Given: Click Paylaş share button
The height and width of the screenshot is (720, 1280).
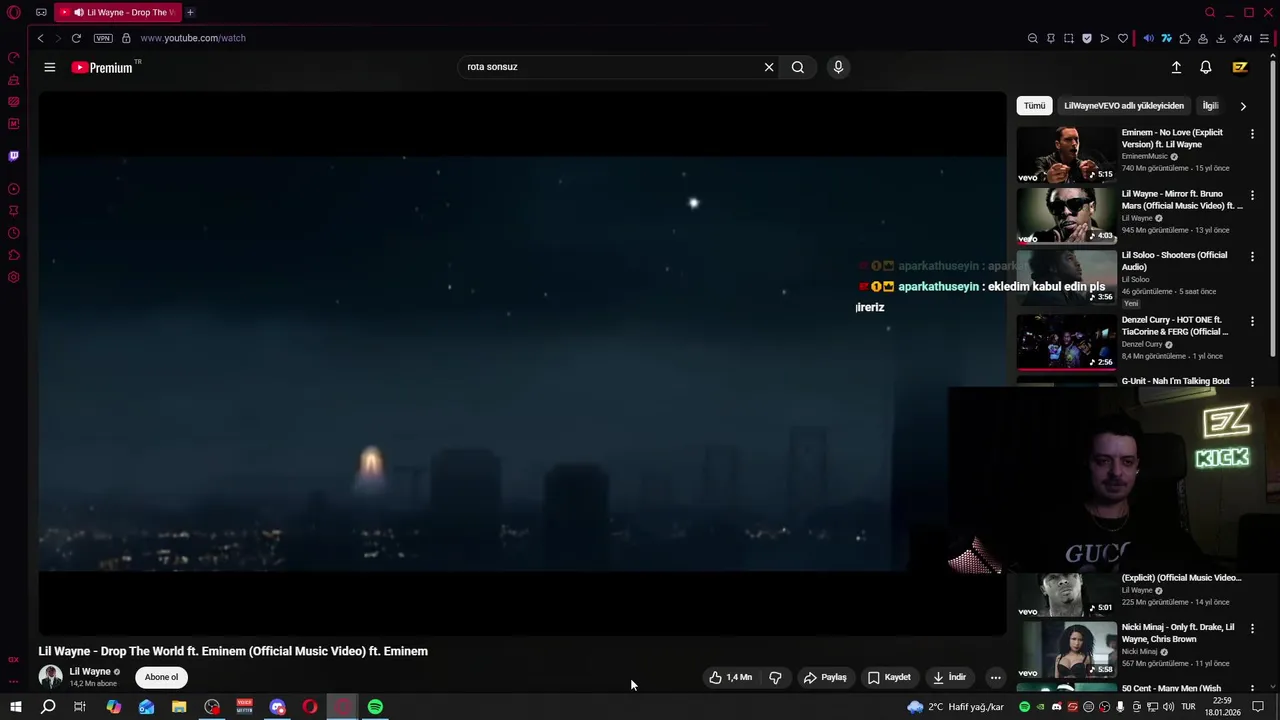Looking at the screenshot, I should [825, 677].
